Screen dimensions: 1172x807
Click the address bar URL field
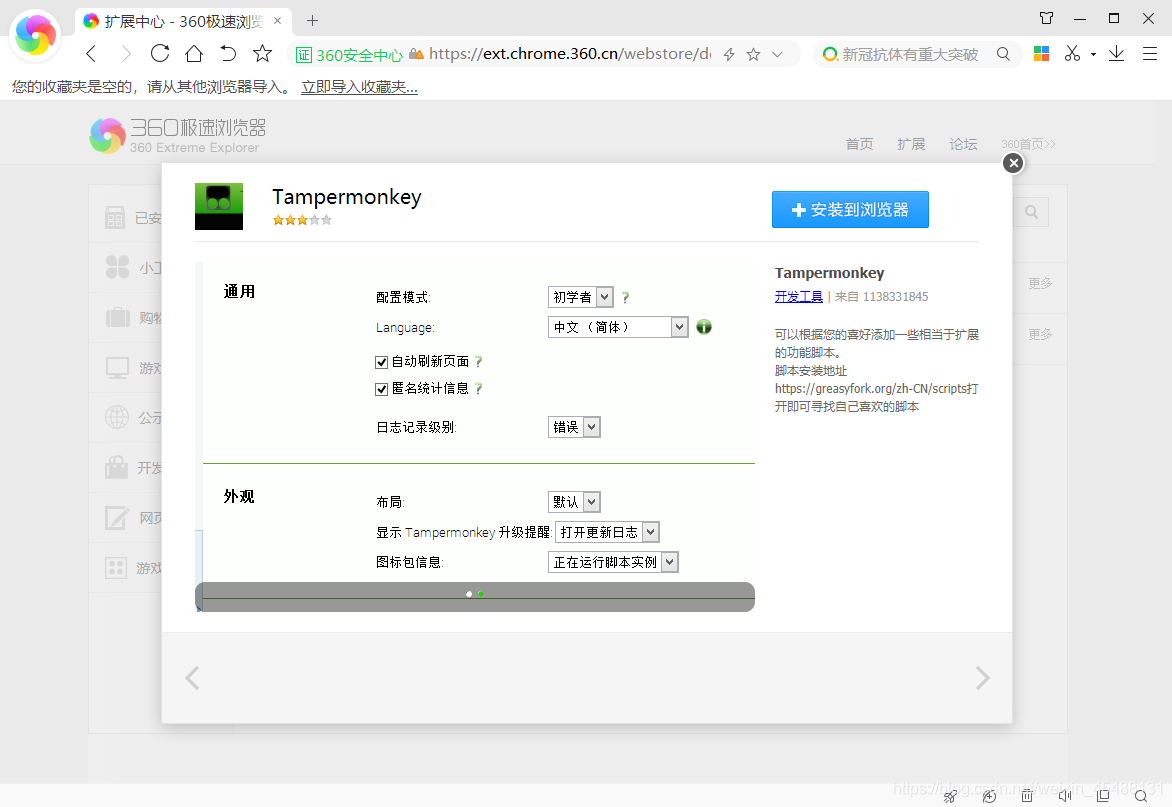tap(570, 54)
